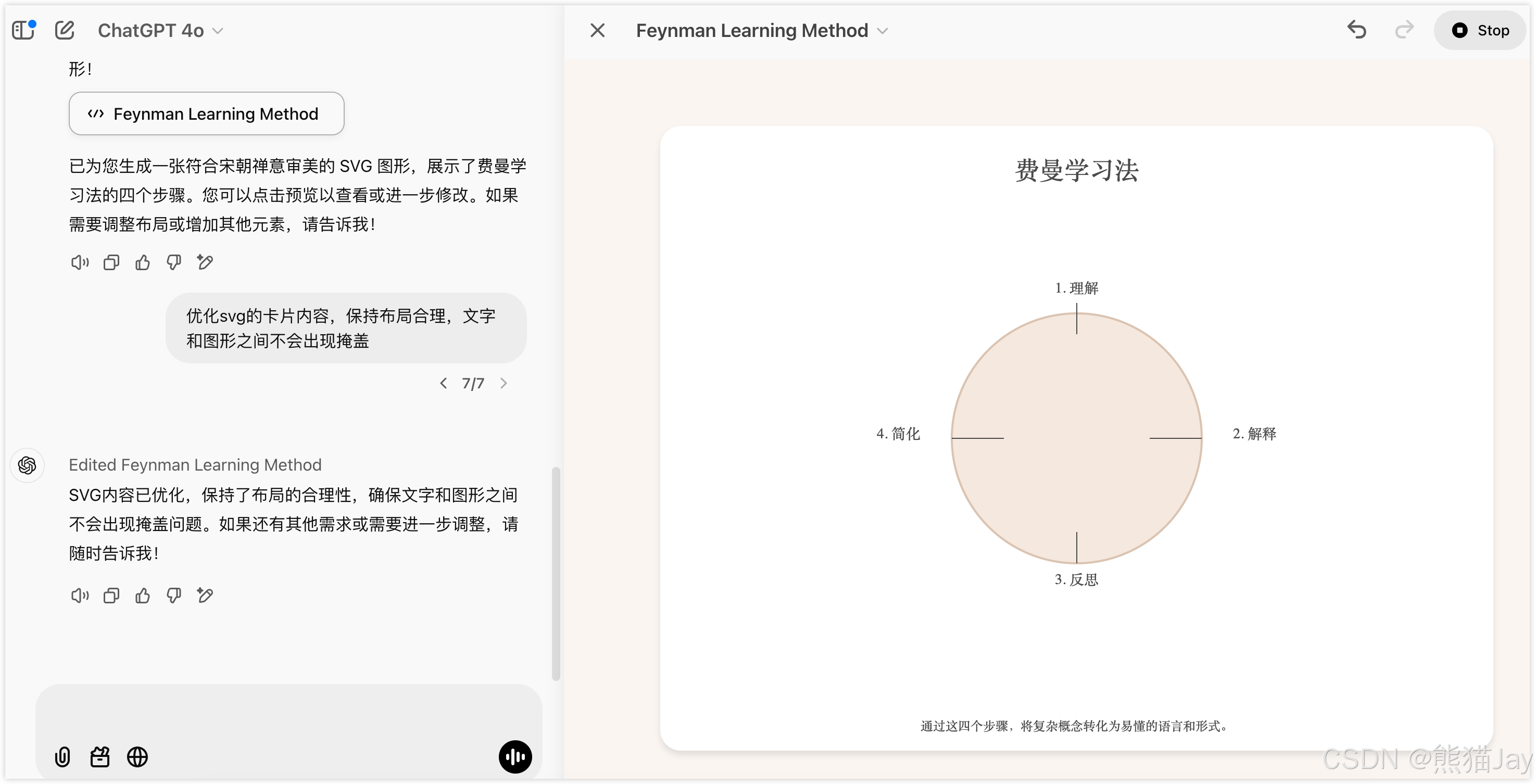
Task: Thumbs down the first assistant reply
Action: [173, 262]
